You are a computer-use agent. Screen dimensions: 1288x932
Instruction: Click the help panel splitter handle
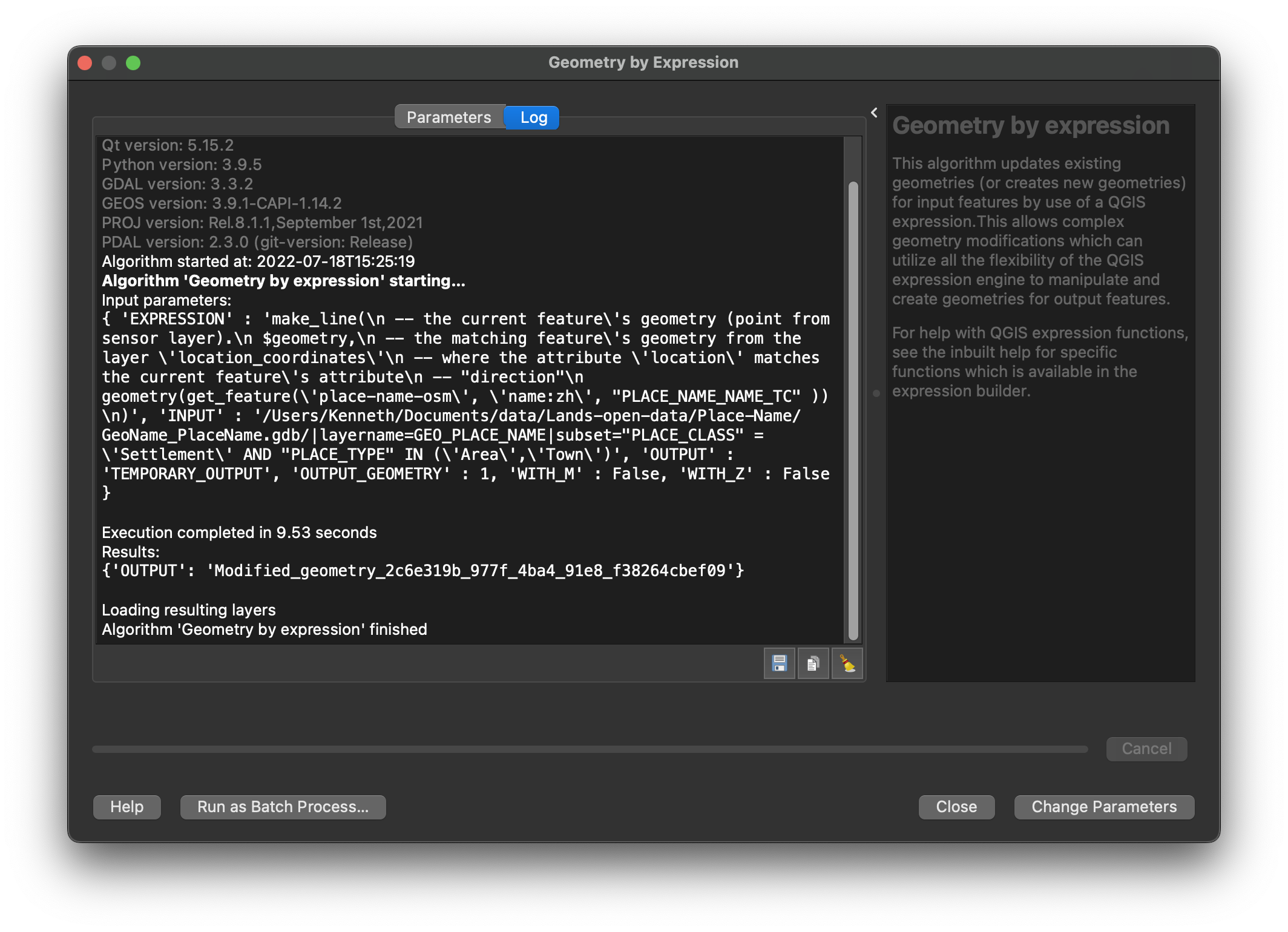click(876, 393)
